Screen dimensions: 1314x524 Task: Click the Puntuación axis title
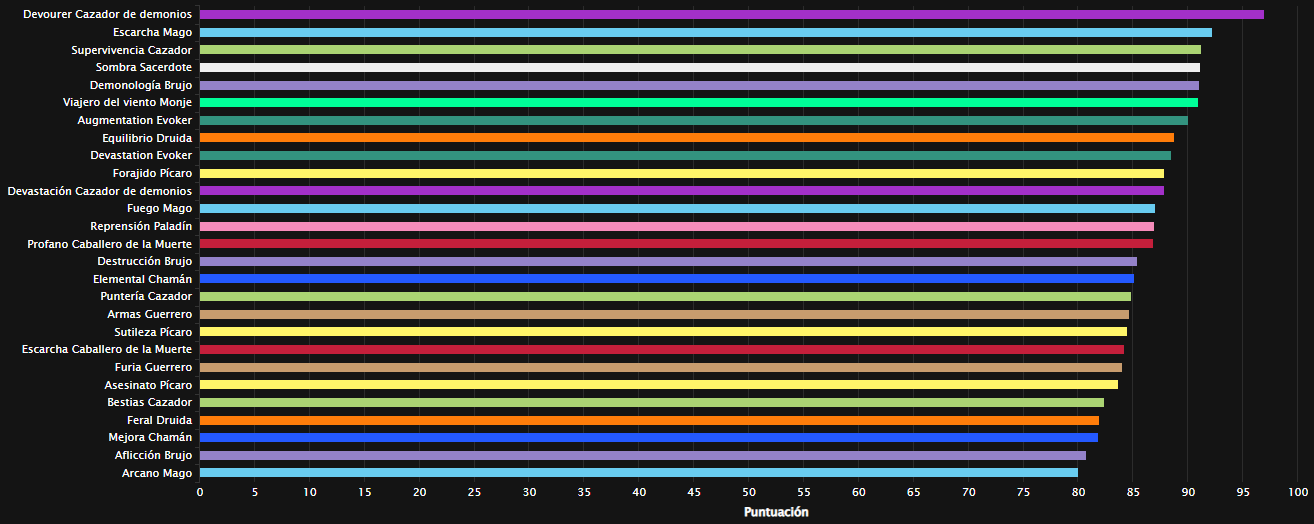776,512
